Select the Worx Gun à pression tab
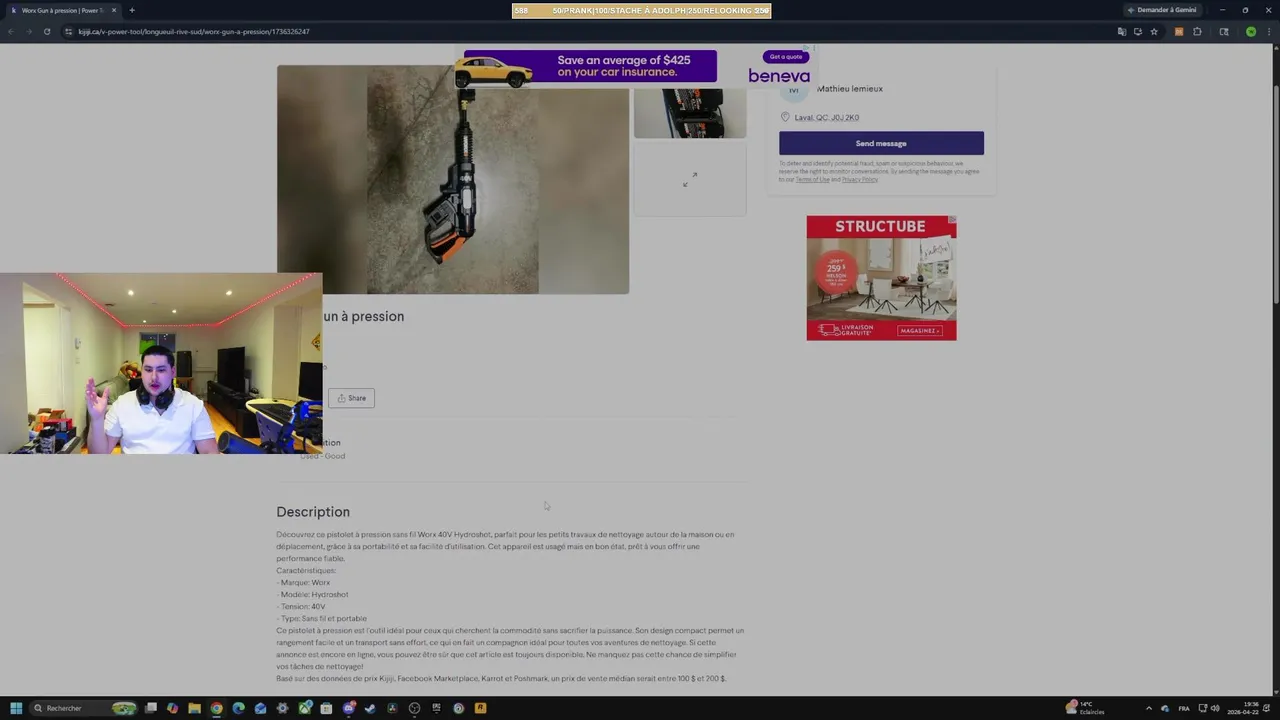Screen dimensions: 1280x720 pos(62,10)
